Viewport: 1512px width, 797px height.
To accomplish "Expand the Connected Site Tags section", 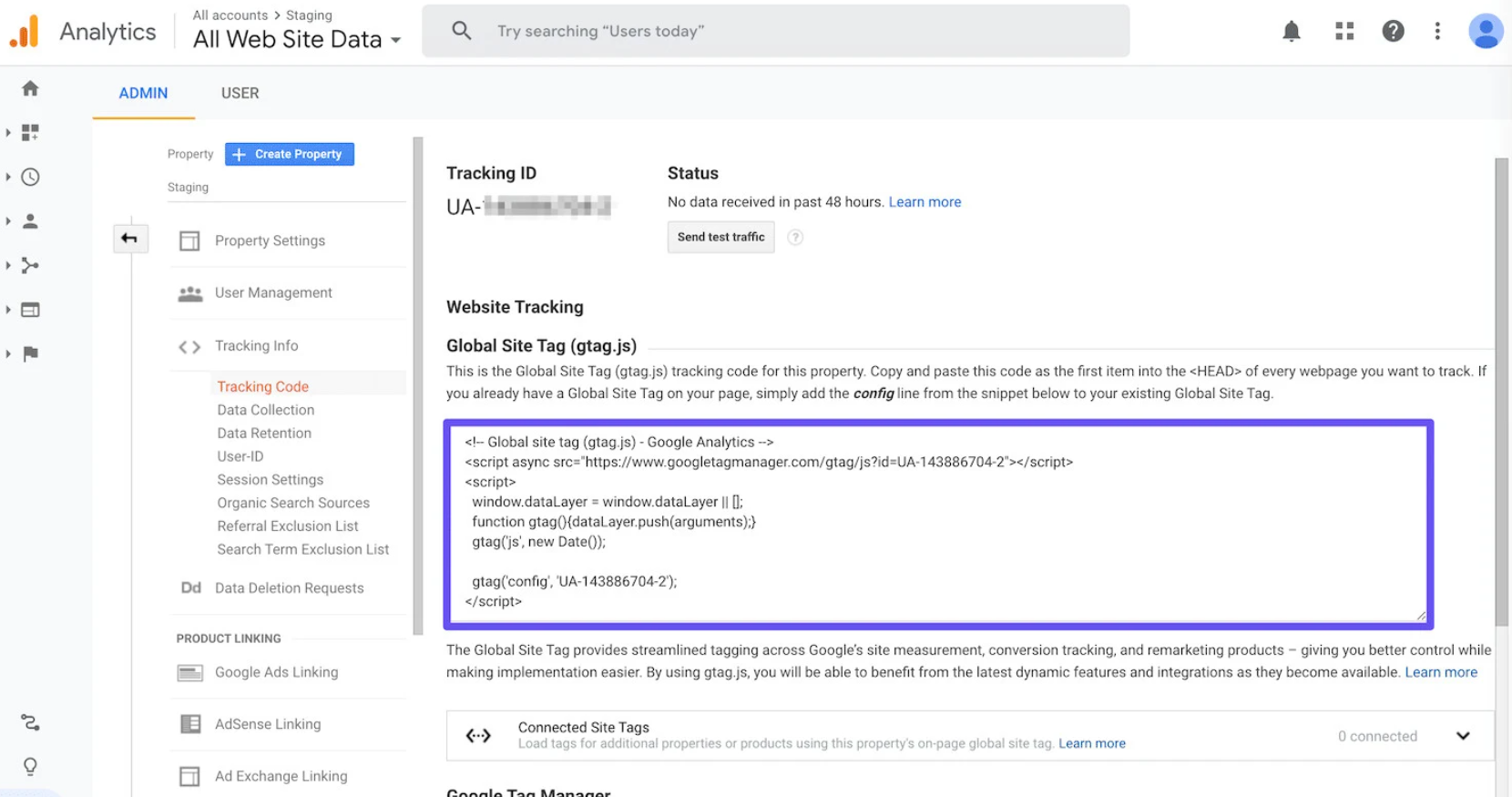I will [x=1462, y=736].
